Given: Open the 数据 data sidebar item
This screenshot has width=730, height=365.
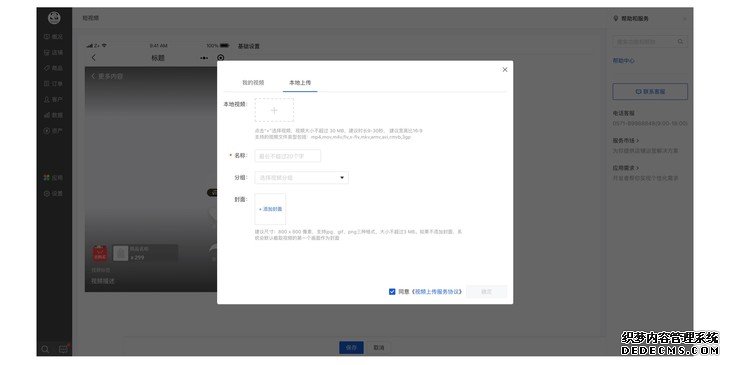Looking at the screenshot, I should 54,115.
